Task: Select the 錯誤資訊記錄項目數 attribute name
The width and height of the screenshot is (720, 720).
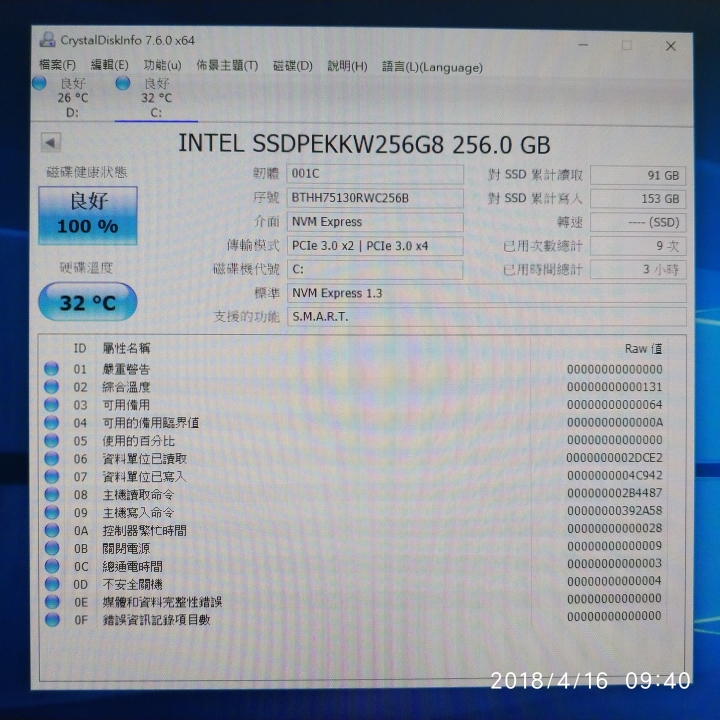Action: point(157,619)
